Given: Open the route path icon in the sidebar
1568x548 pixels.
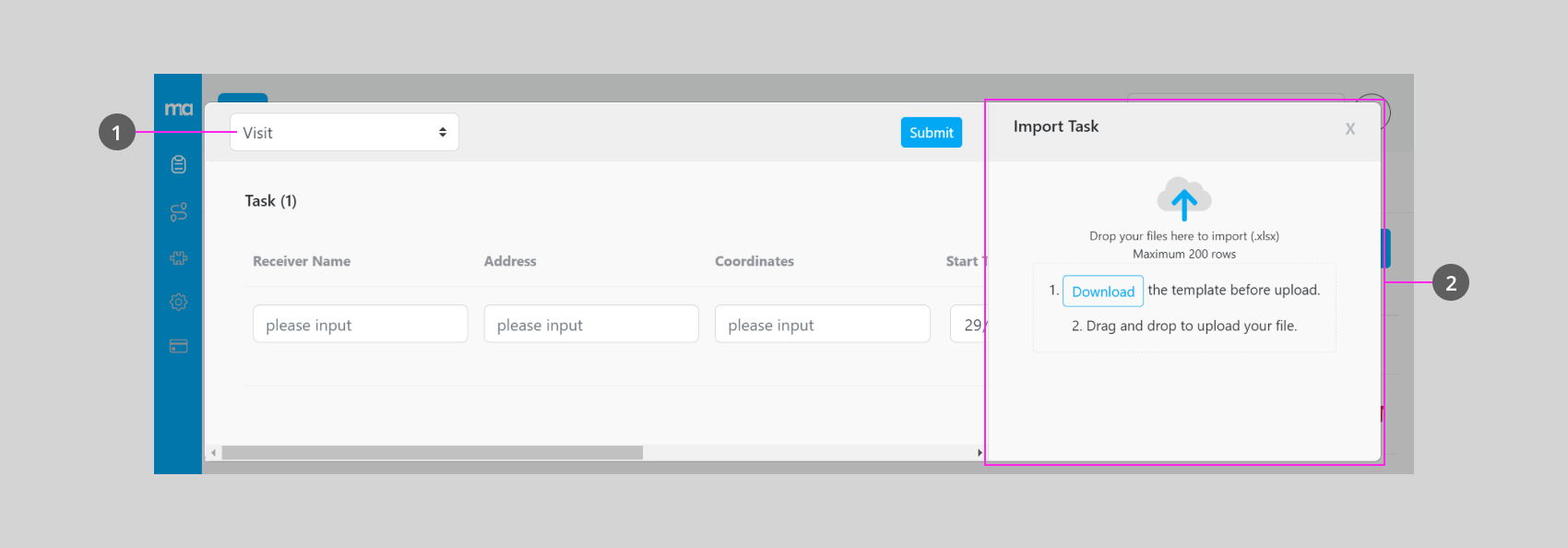Looking at the screenshot, I should (179, 212).
